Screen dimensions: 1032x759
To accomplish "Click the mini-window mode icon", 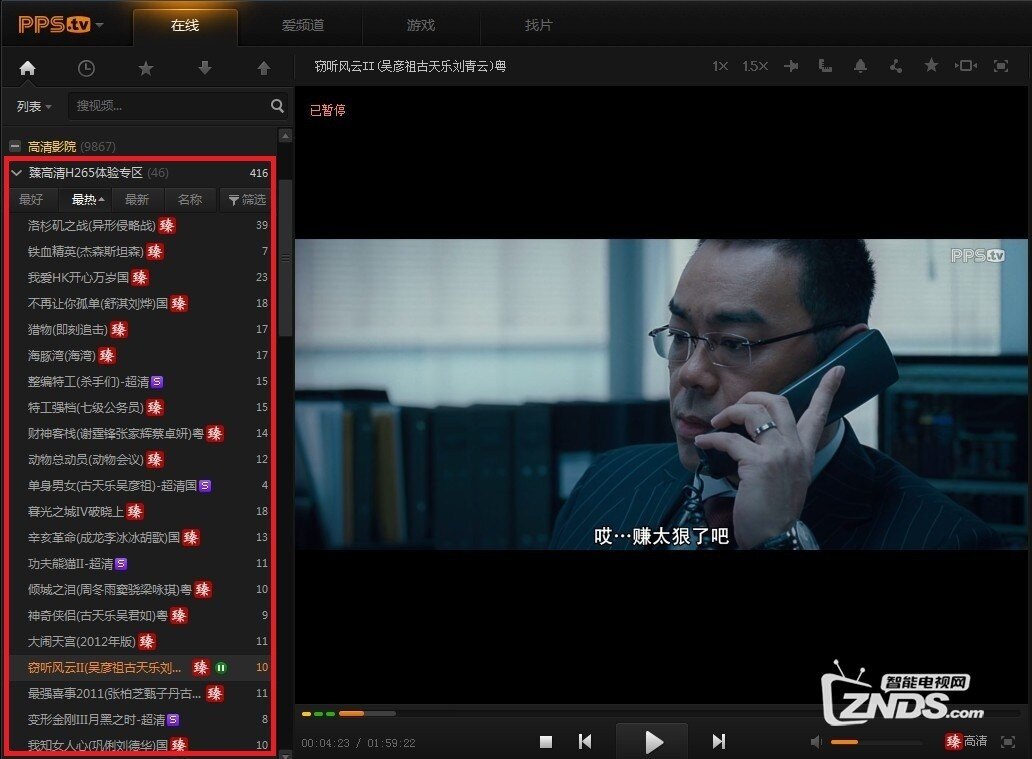I will click(x=966, y=66).
